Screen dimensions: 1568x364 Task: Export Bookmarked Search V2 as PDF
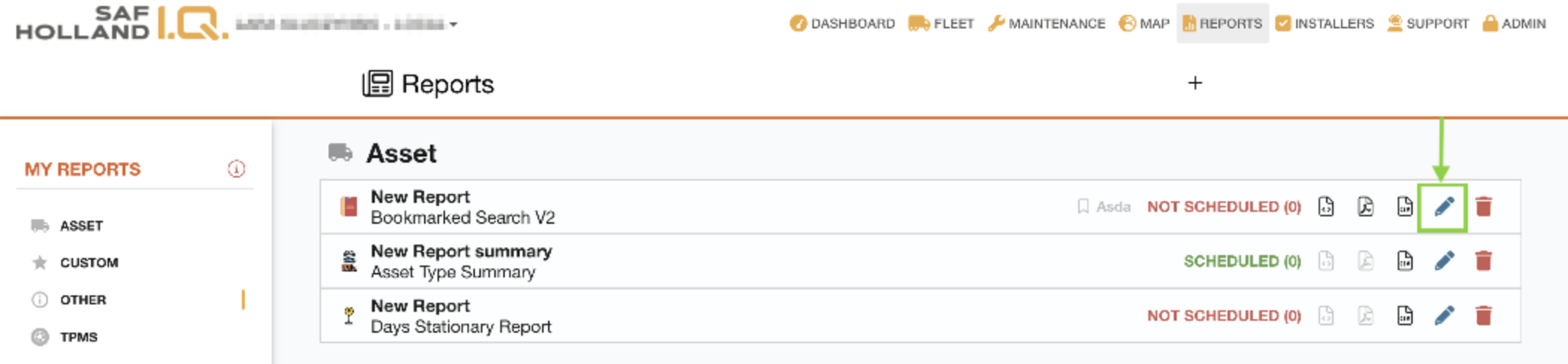pyautogui.click(x=1365, y=207)
